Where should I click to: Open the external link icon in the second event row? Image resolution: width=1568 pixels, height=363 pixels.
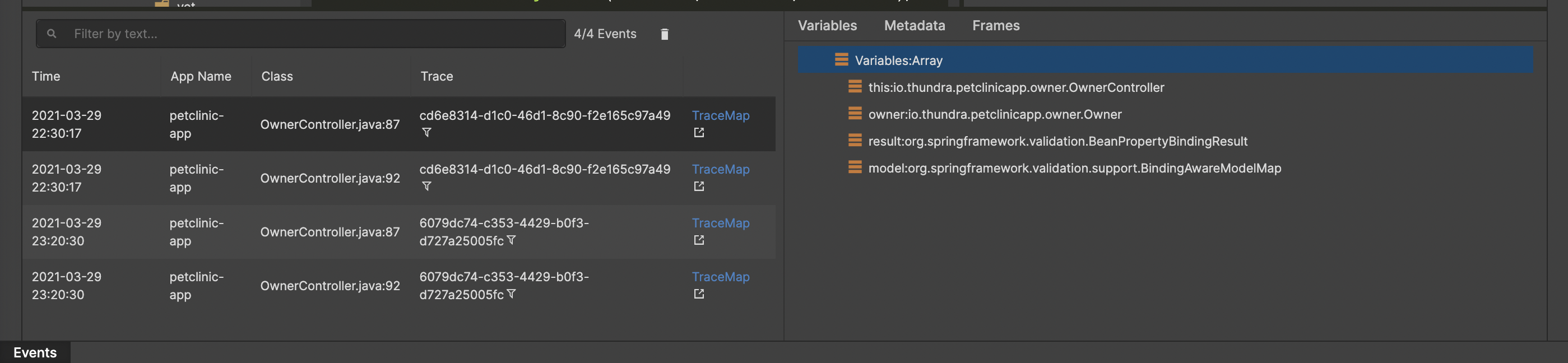click(x=698, y=187)
